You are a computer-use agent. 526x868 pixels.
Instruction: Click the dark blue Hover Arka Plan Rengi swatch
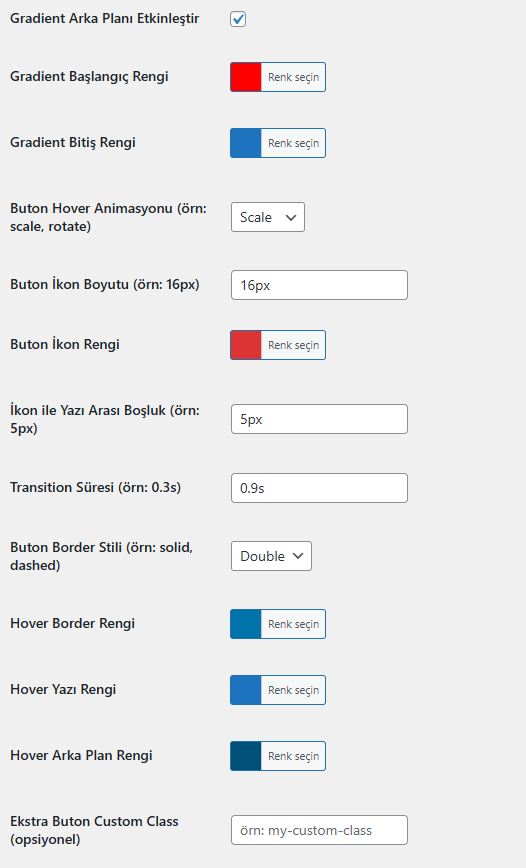point(246,756)
